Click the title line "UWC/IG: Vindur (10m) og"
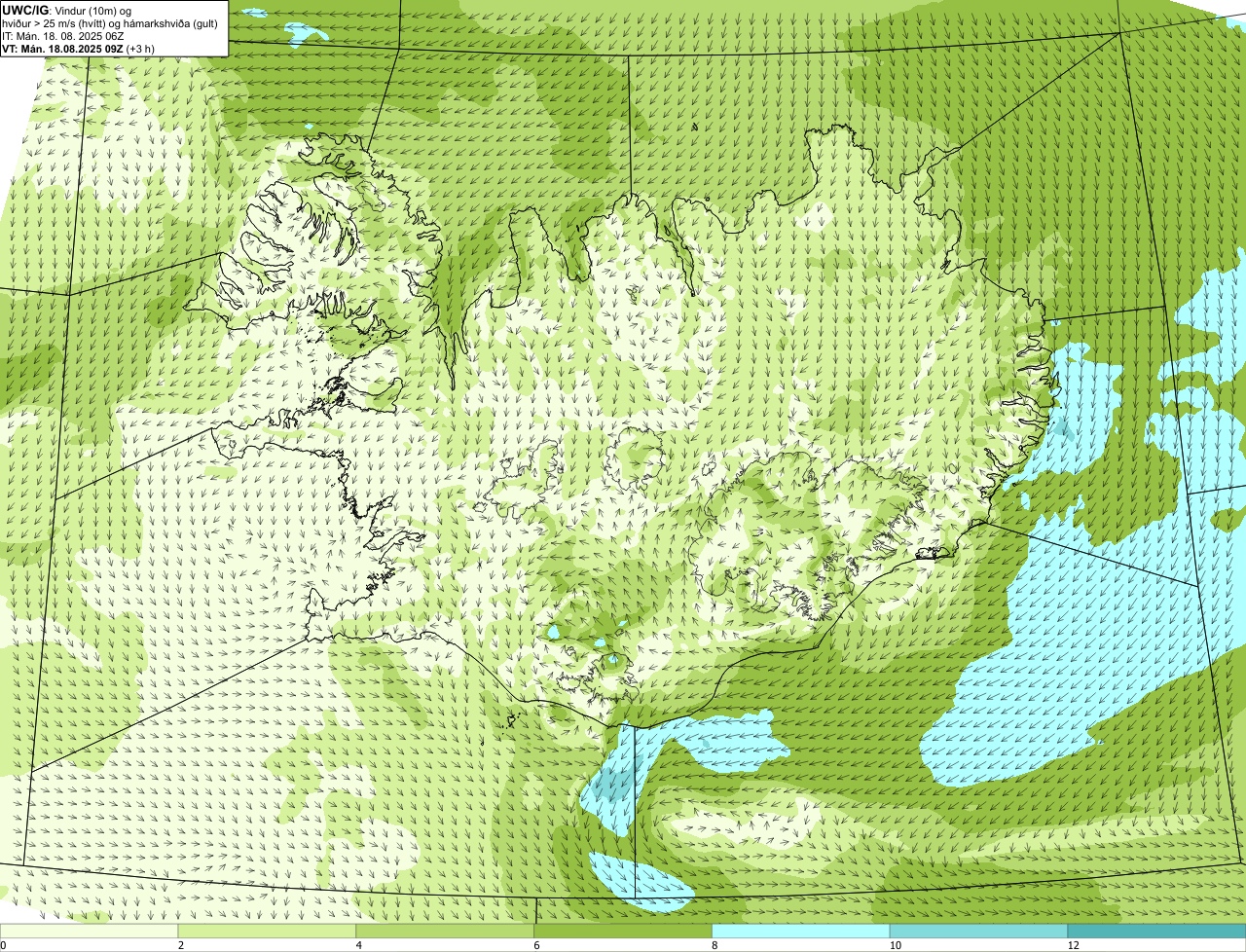The image size is (1246, 952). [66, 10]
